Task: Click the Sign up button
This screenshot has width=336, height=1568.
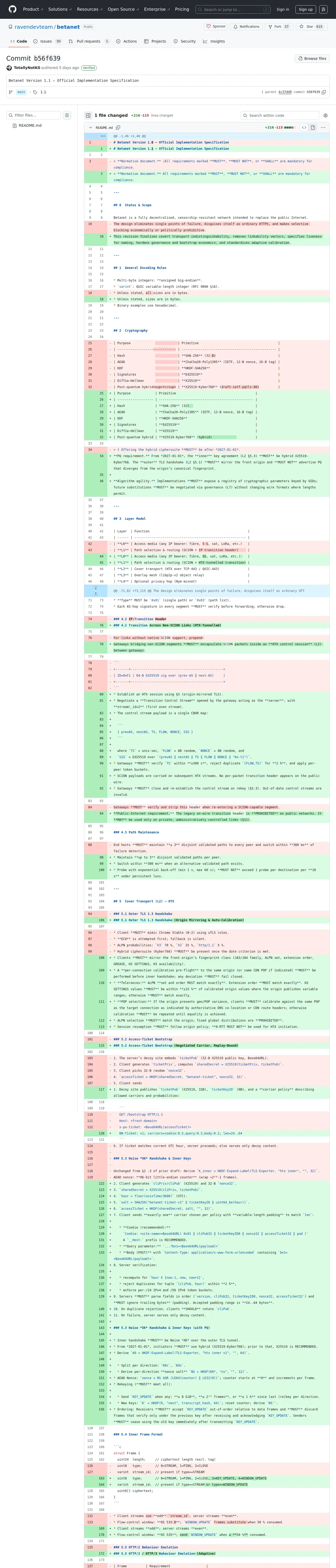Action: pyautogui.click(x=305, y=9)
